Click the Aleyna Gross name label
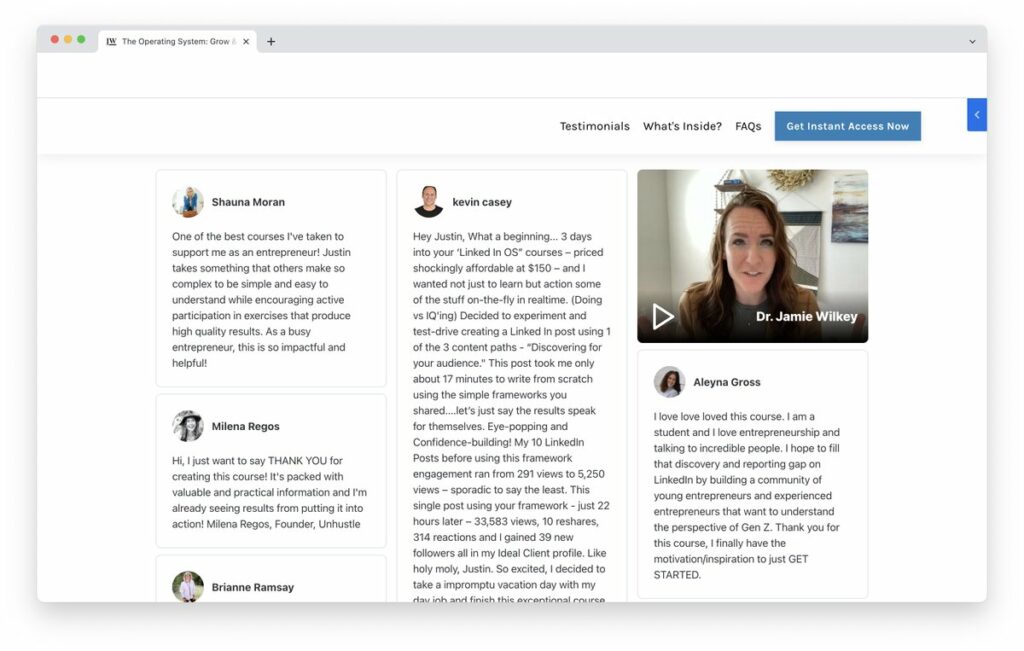1024x651 pixels. [726, 382]
